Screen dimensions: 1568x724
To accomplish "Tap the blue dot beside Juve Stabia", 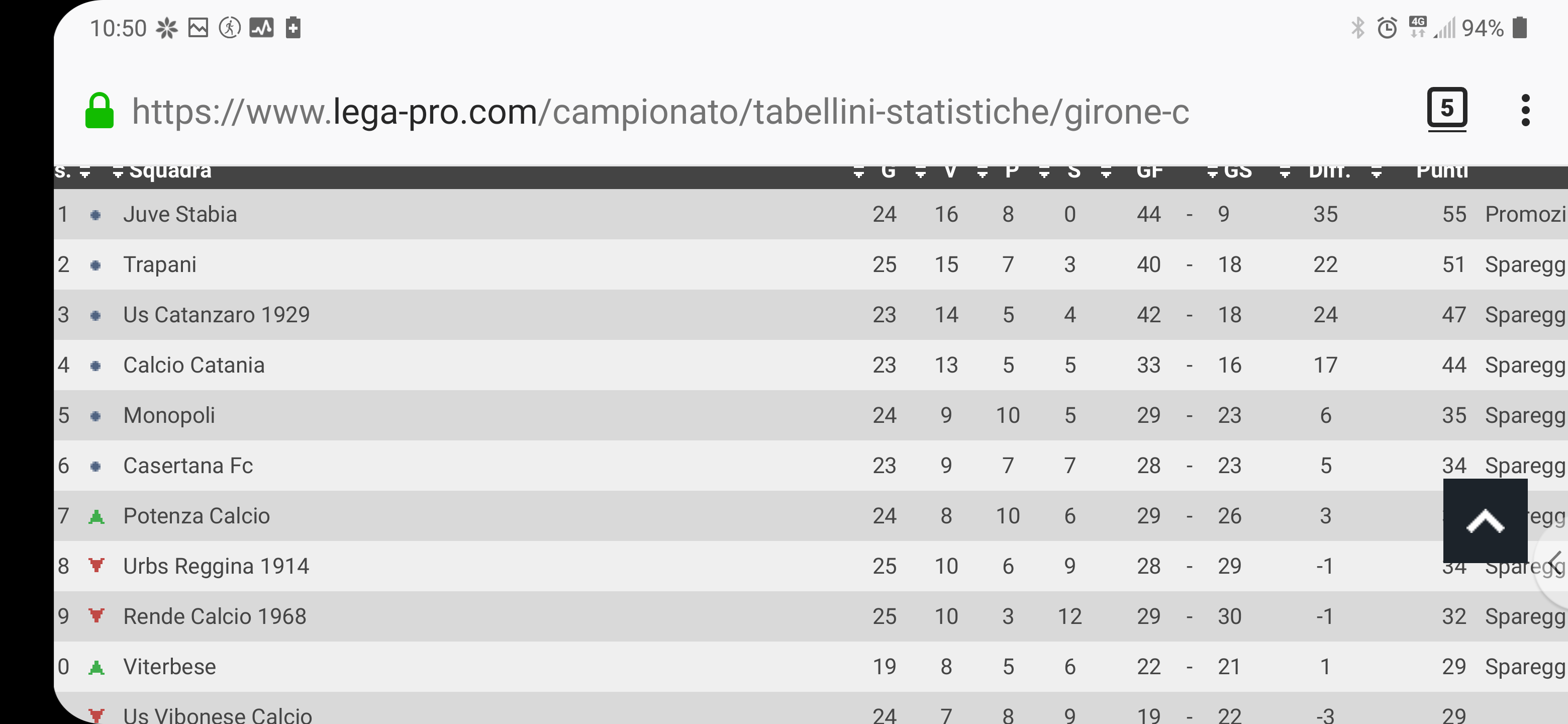I will point(95,215).
